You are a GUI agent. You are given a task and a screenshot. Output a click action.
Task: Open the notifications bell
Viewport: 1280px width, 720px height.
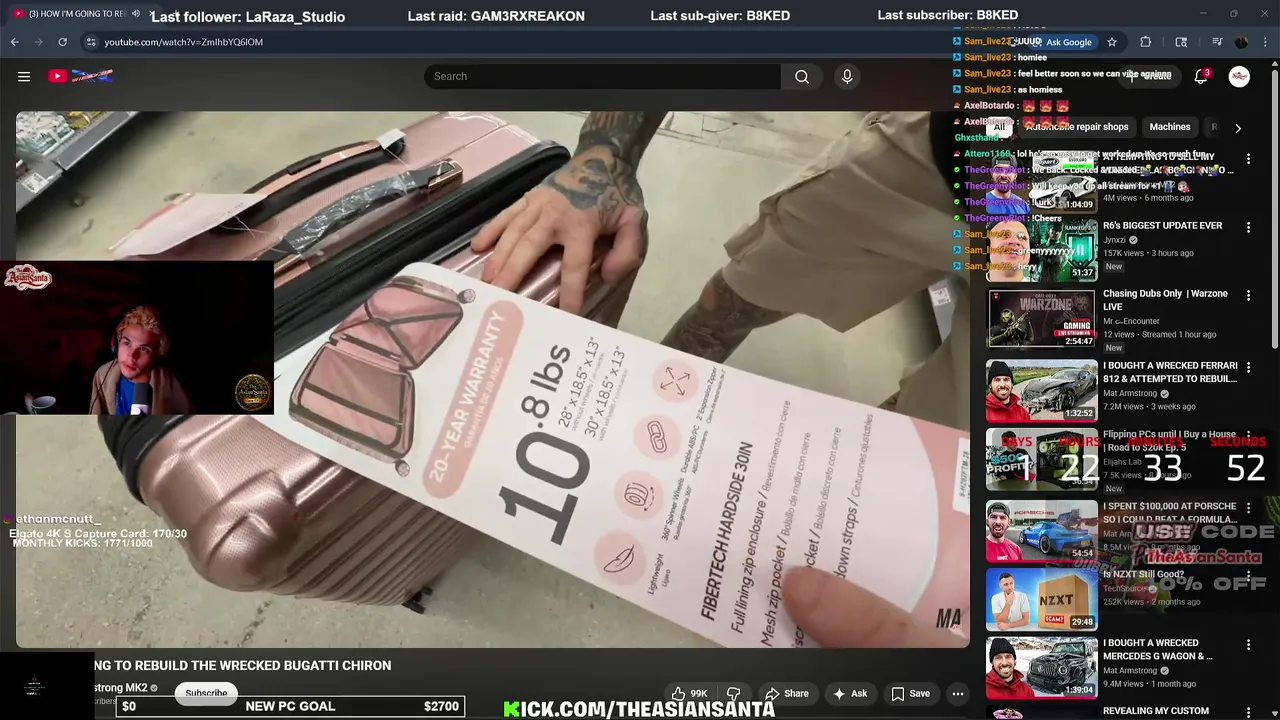[x=1201, y=77]
